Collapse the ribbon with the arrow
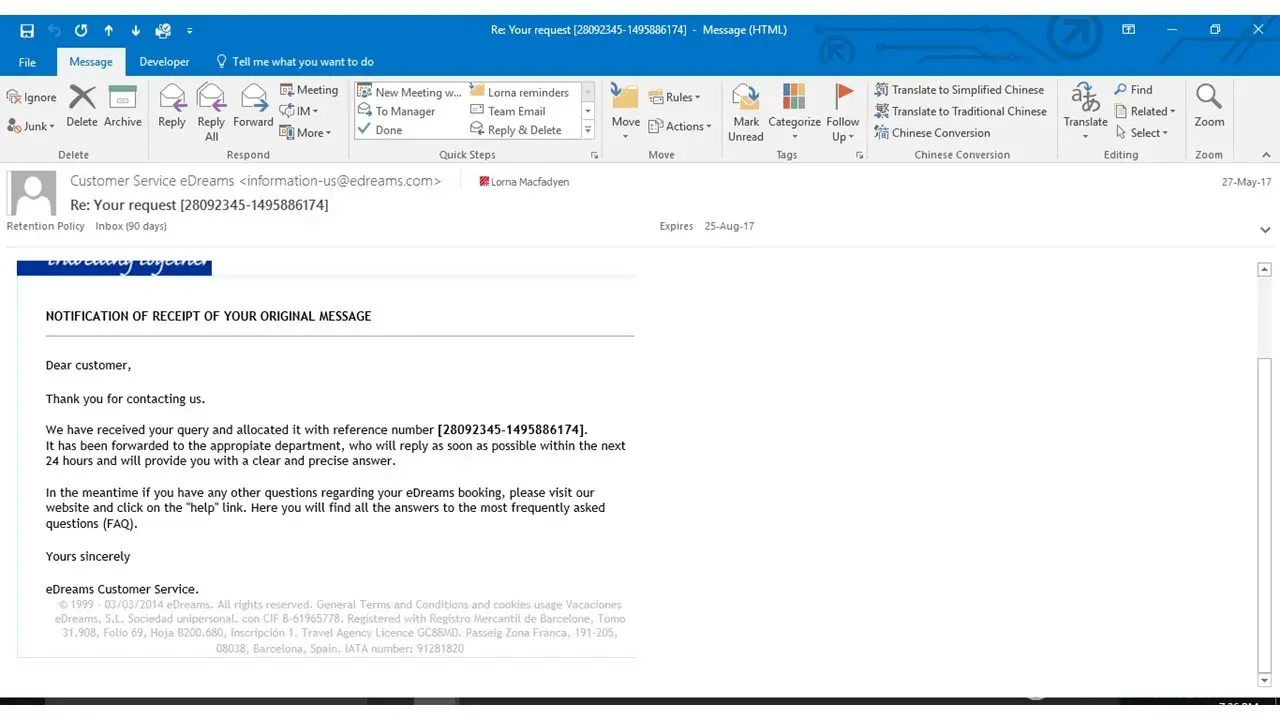 tap(1266, 155)
